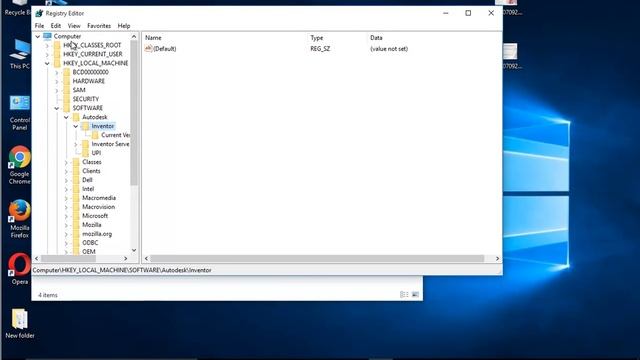Click "(value not set)" data cell
The image size is (640, 360).
click(389, 49)
